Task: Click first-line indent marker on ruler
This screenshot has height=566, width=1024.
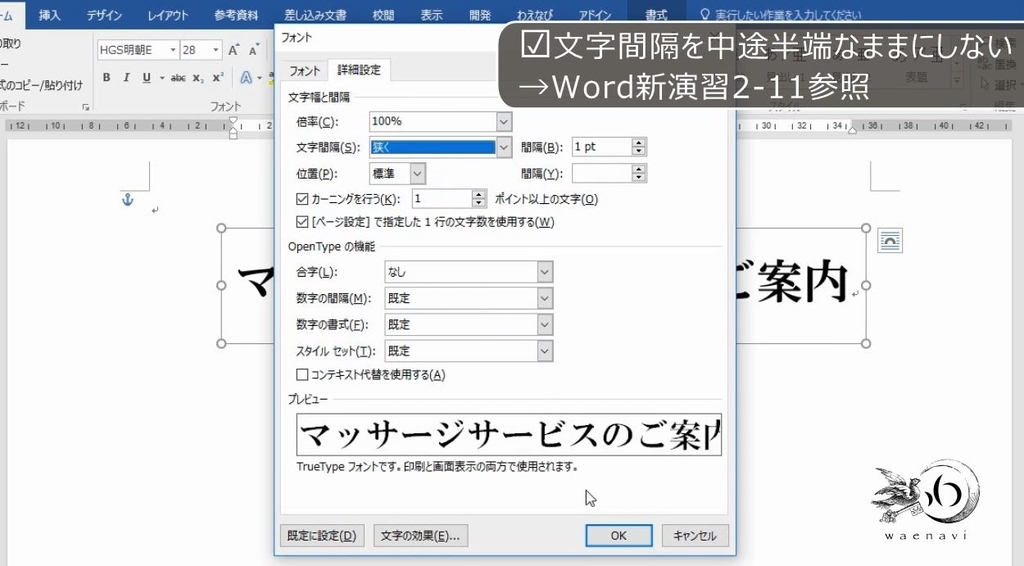Action: [233, 120]
